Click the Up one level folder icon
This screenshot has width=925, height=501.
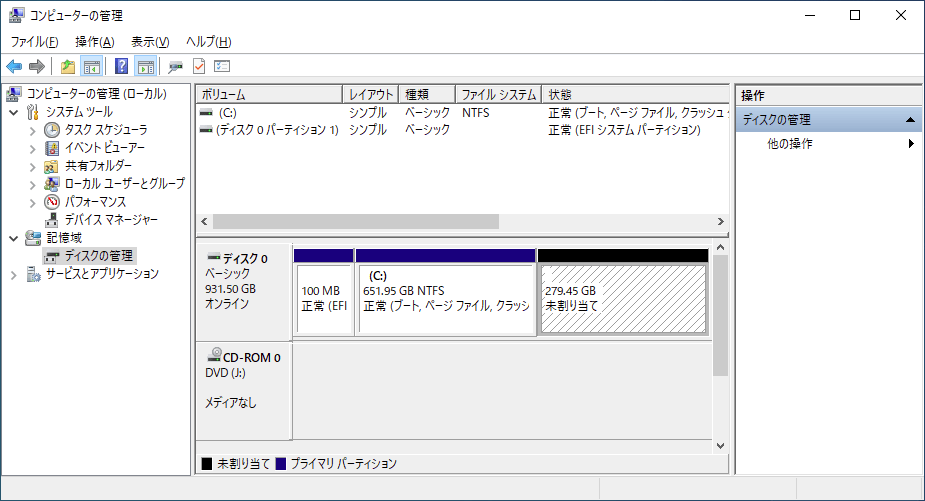[67, 67]
